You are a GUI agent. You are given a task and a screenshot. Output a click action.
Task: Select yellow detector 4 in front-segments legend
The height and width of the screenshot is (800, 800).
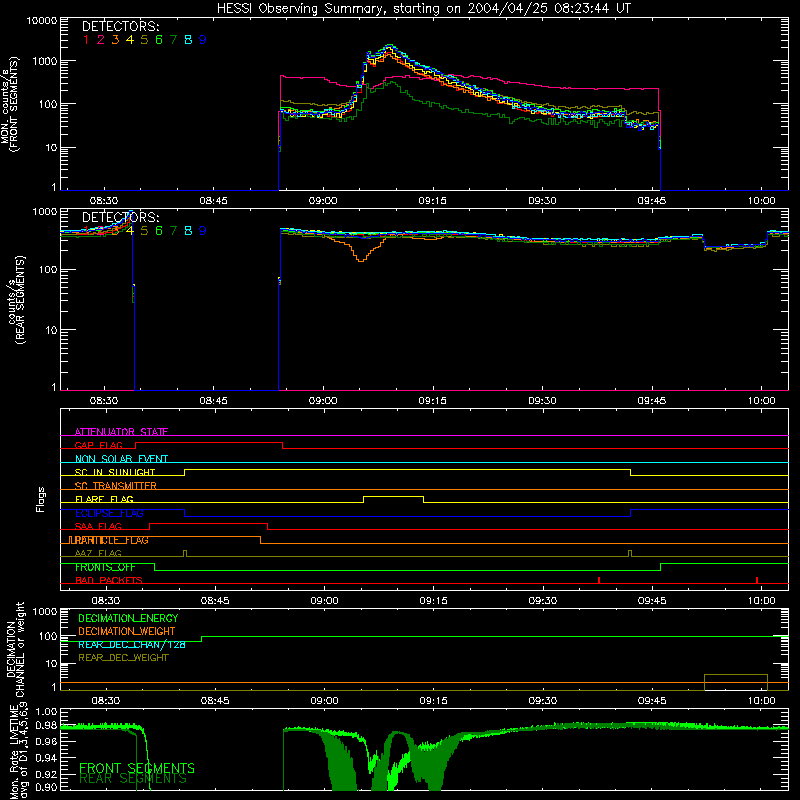[130, 40]
